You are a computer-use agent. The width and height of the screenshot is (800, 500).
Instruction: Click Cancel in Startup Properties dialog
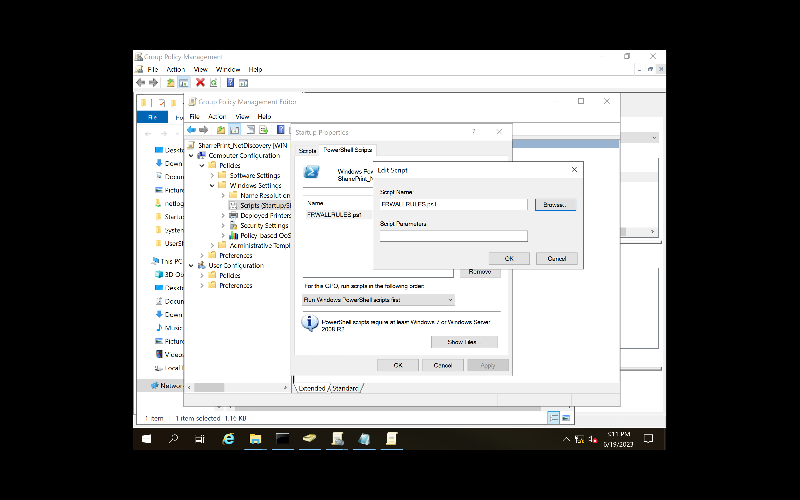click(x=442, y=365)
